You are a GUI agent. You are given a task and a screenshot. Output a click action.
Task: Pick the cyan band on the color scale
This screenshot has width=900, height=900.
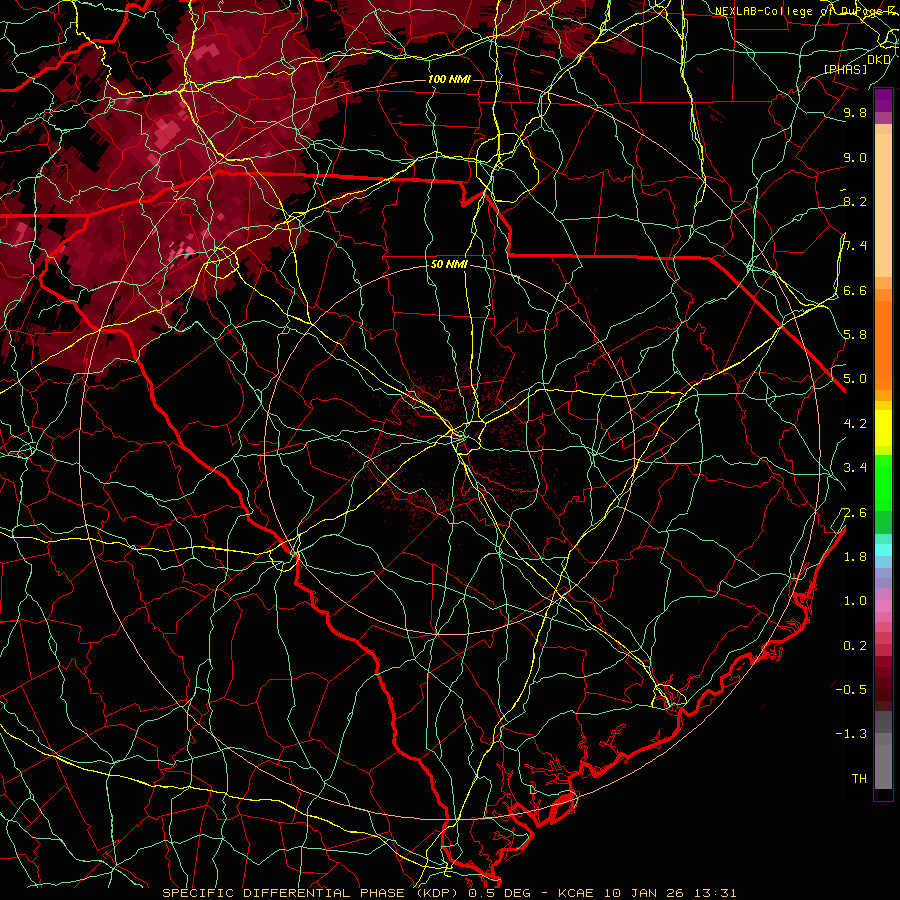coord(883,550)
